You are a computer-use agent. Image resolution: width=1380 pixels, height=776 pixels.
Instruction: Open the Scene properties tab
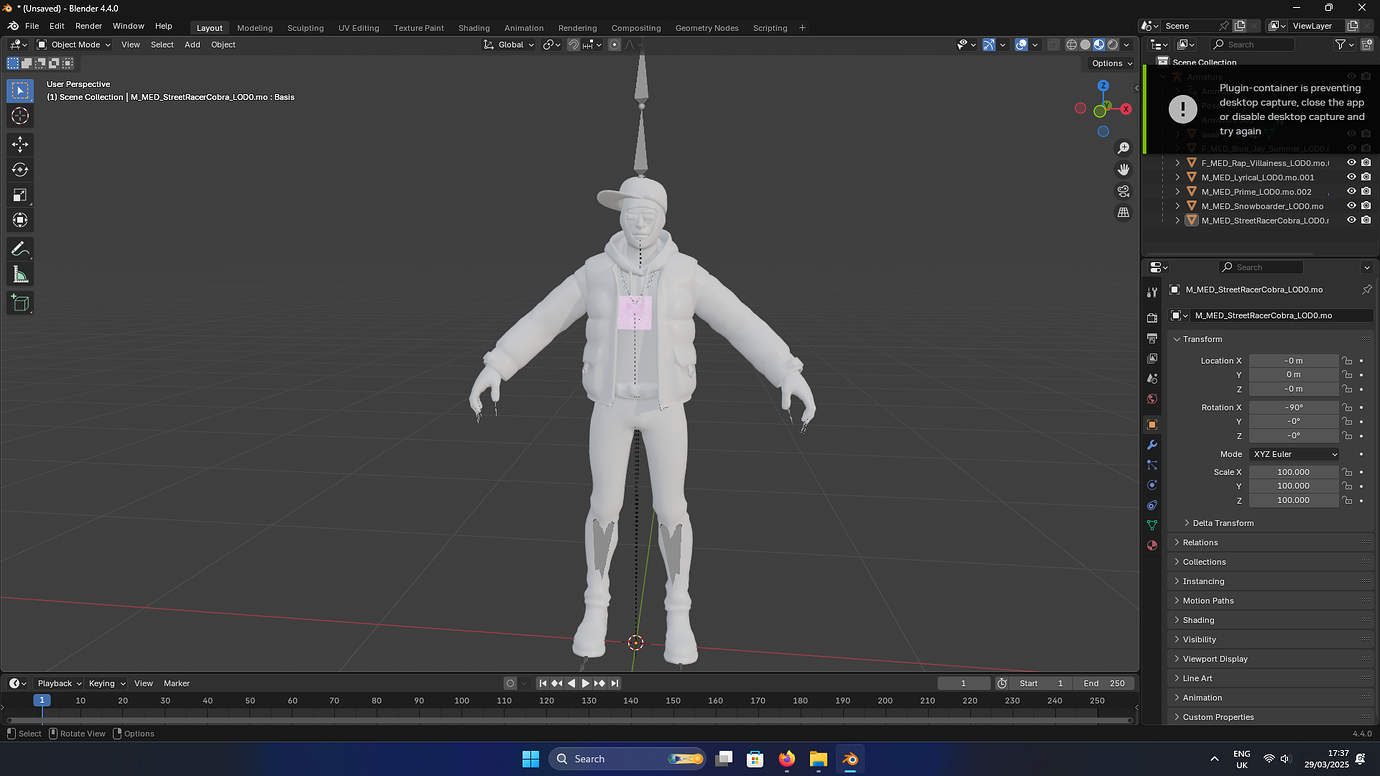[1152, 379]
